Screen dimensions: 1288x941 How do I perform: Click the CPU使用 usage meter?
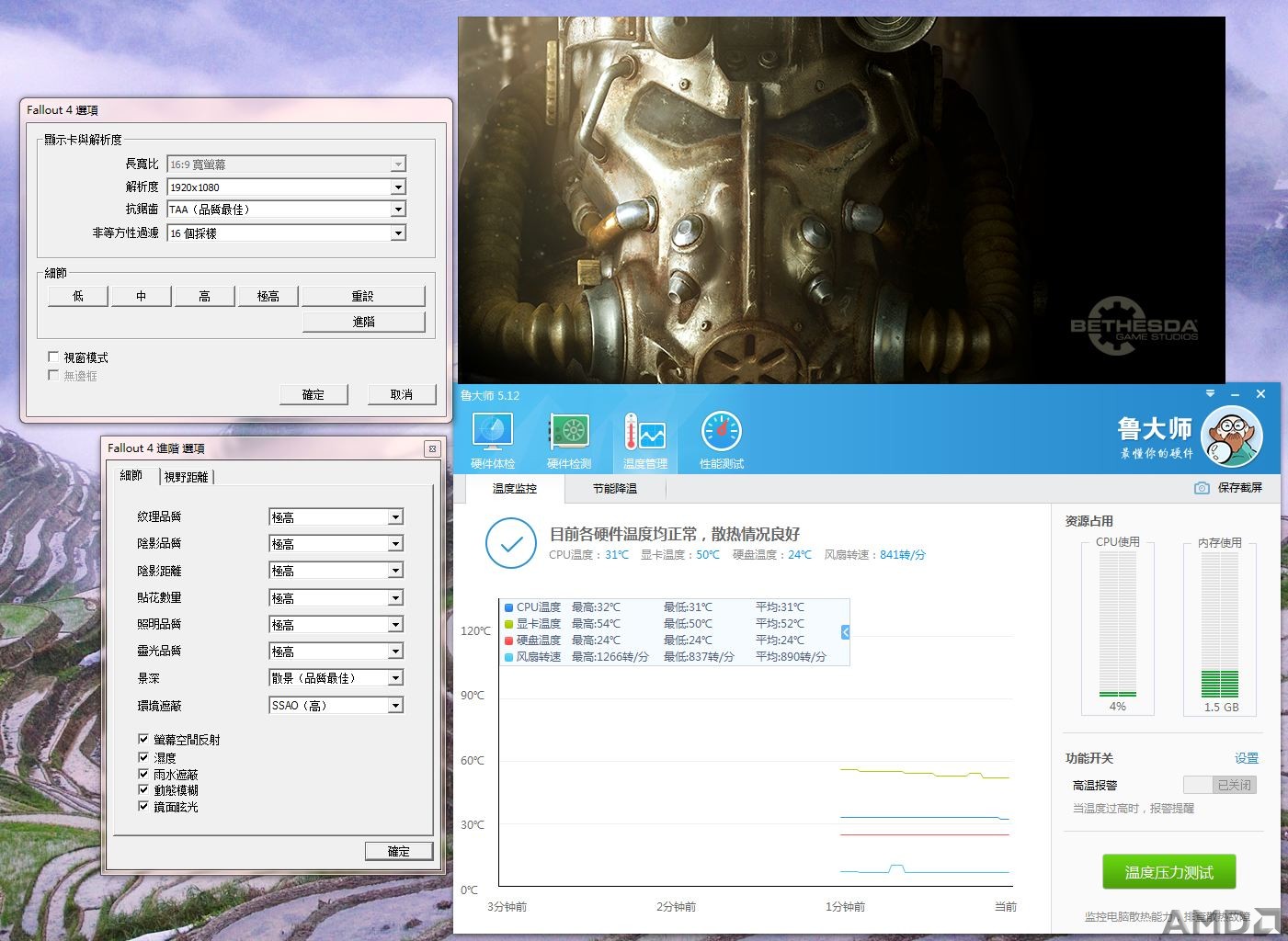click(1118, 625)
